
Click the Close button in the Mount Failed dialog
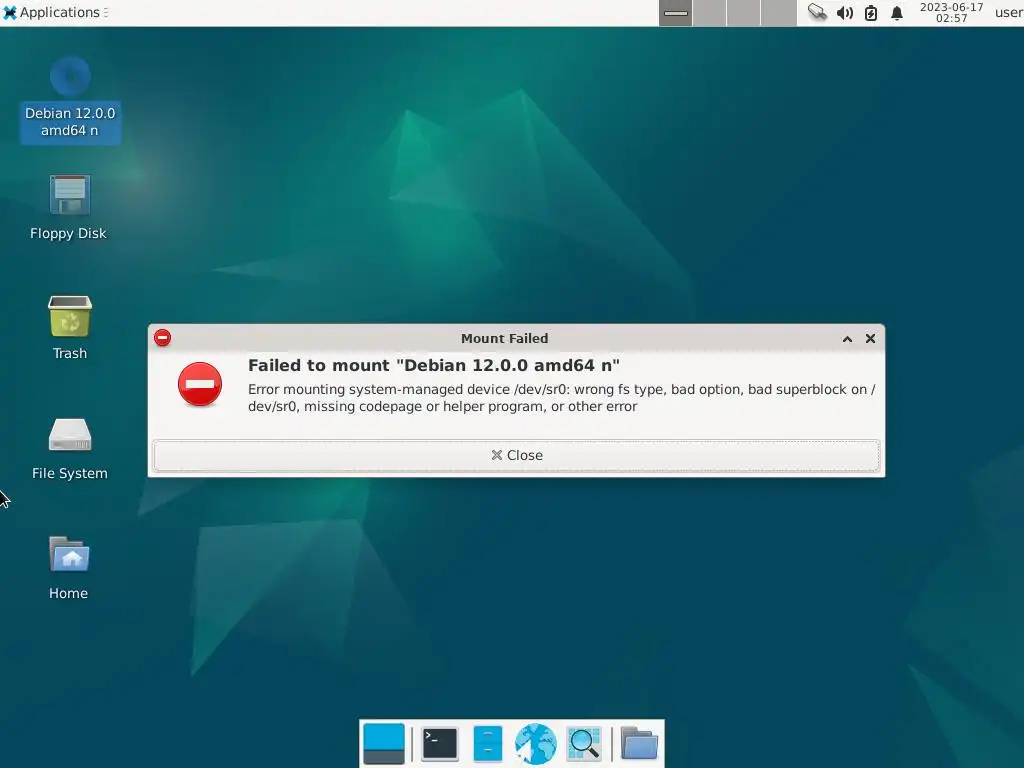pyautogui.click(x=517, y=455)
